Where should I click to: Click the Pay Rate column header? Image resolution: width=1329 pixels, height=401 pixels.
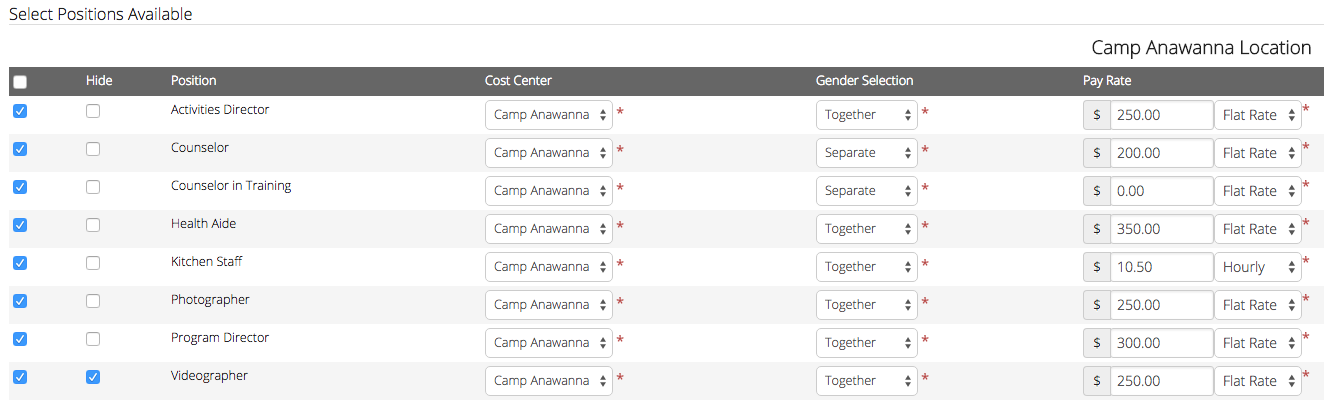(x=1107, y=81)
